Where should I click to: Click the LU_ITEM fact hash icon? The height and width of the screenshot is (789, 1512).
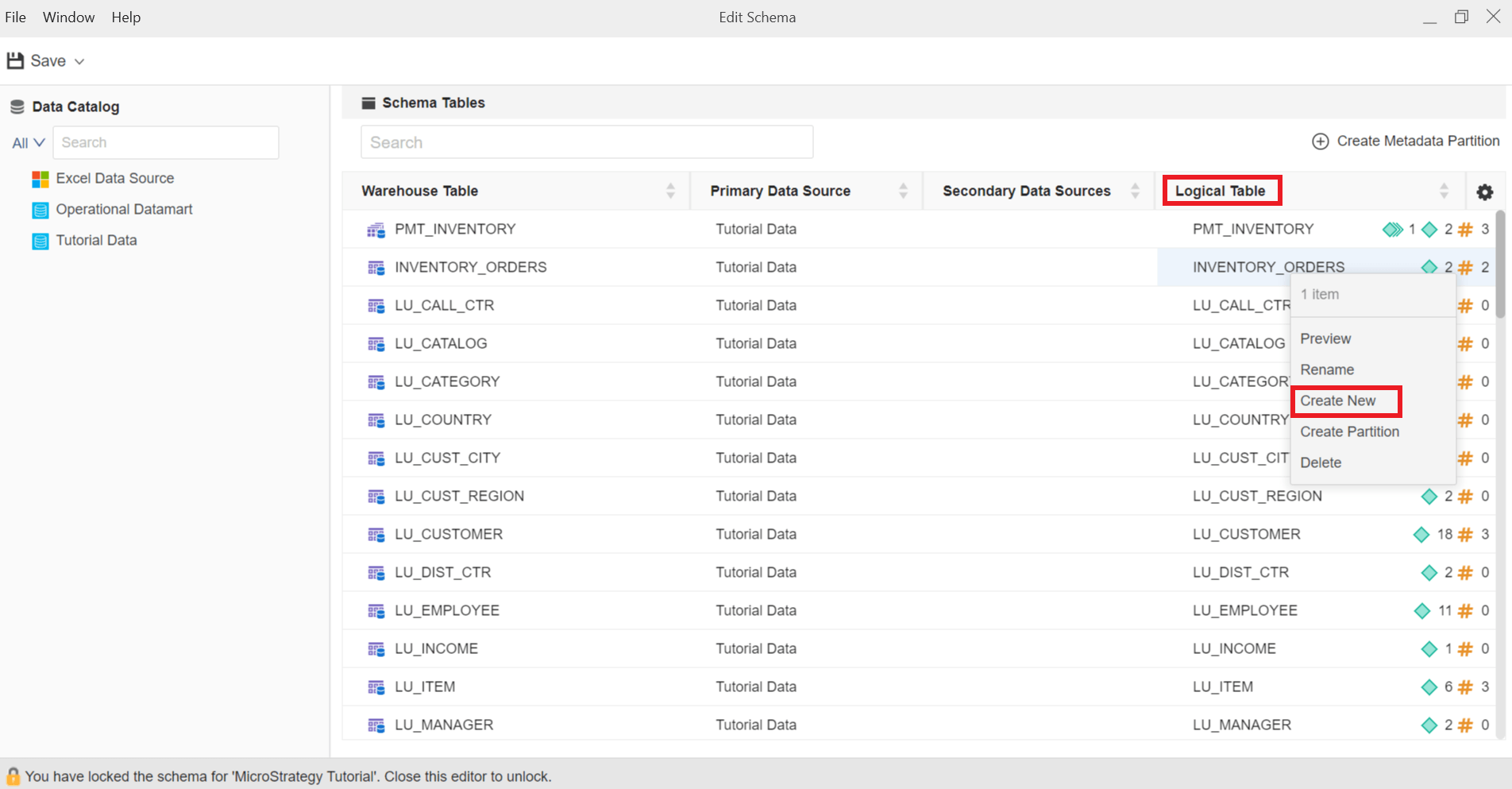[1465, 687]
